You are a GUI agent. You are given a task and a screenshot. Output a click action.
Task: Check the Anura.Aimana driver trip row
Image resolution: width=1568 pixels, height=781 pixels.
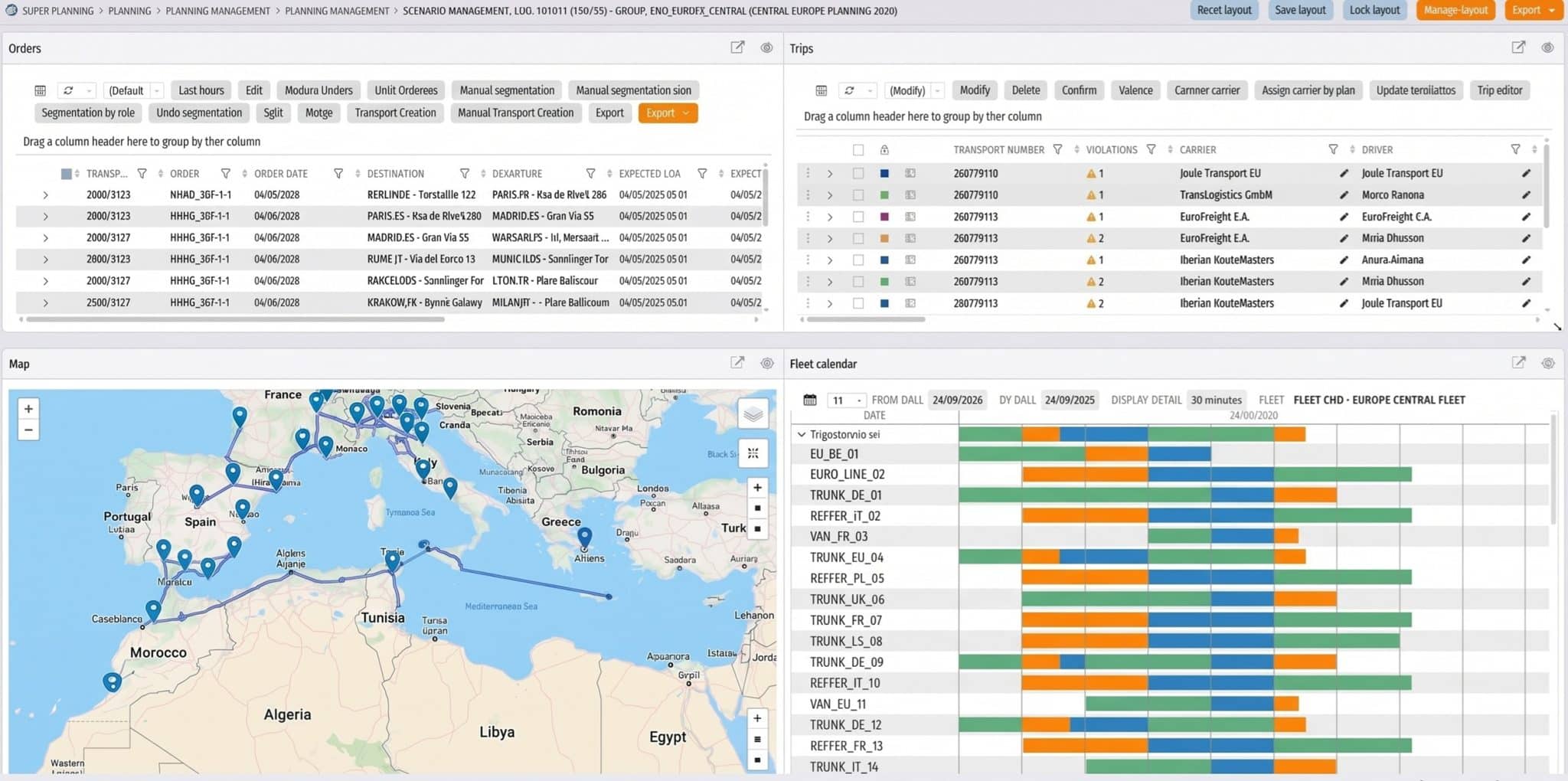(x=858, y=260)
